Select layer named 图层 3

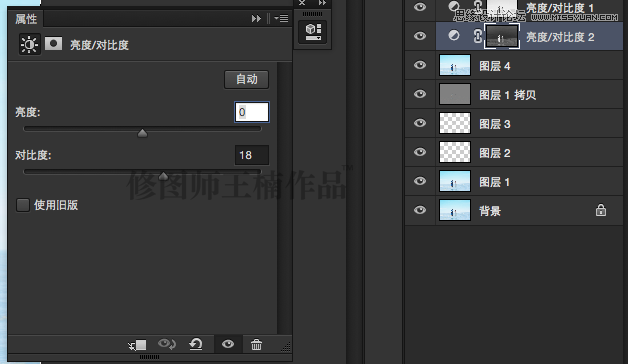[x=495, y=124]
